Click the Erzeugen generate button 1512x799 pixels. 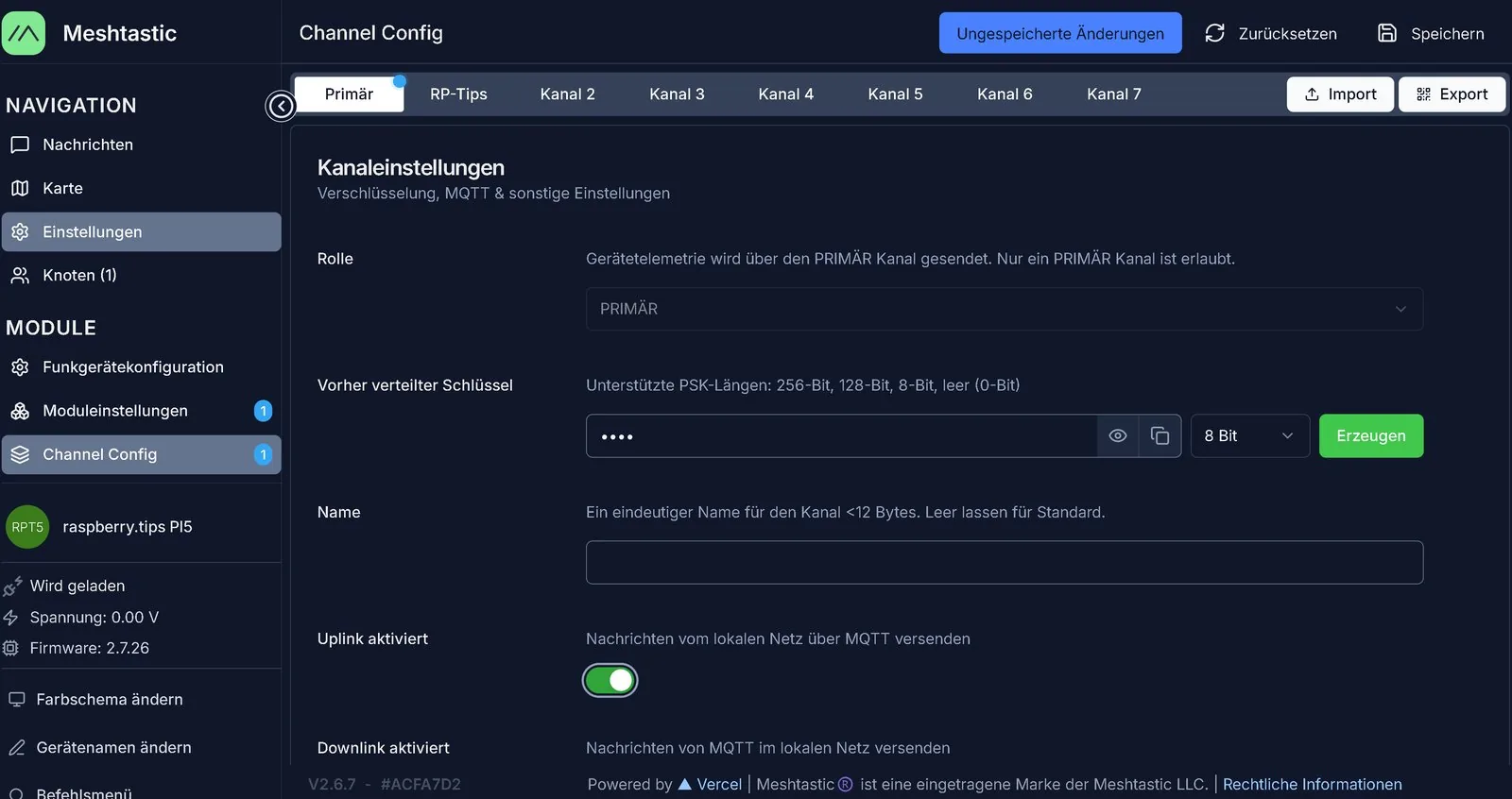coord(1371,435)
